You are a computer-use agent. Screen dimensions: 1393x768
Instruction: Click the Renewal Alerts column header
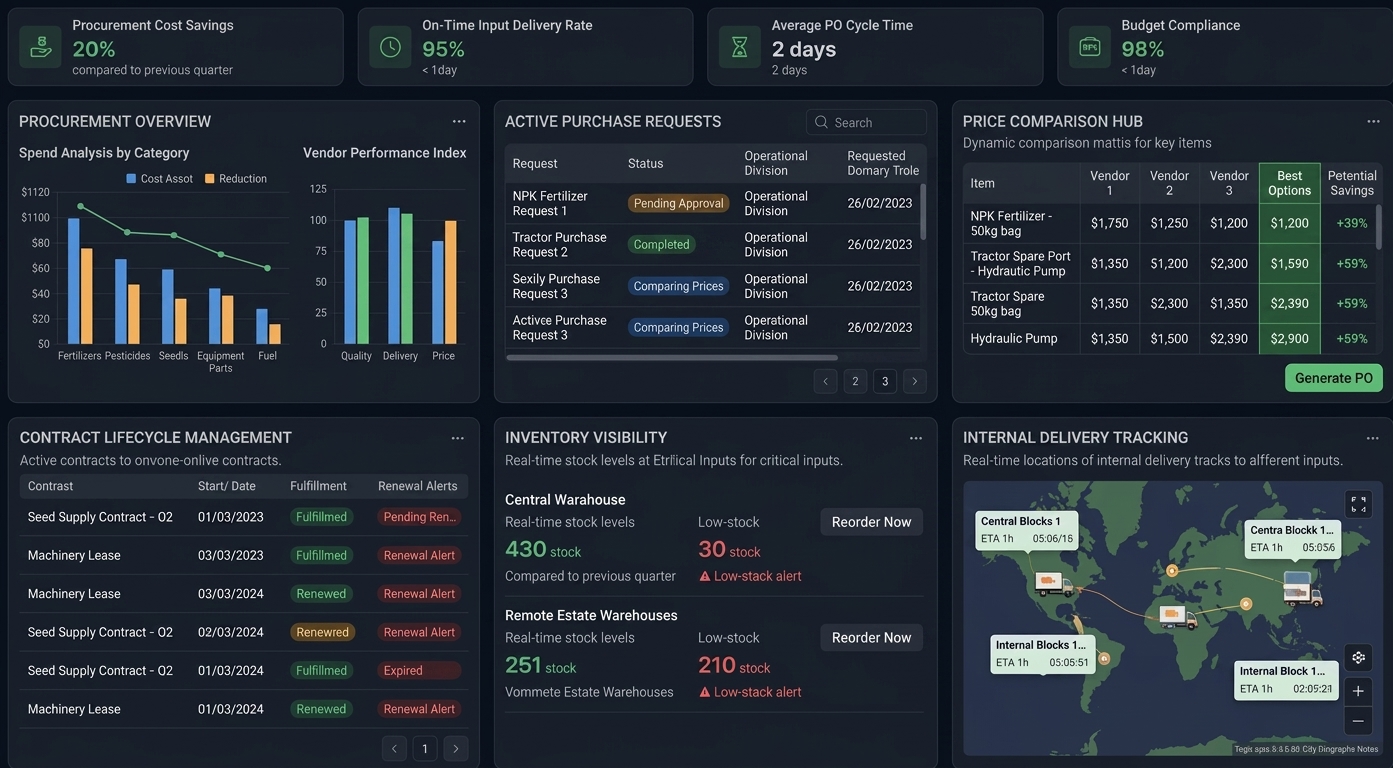pos(418,486)
